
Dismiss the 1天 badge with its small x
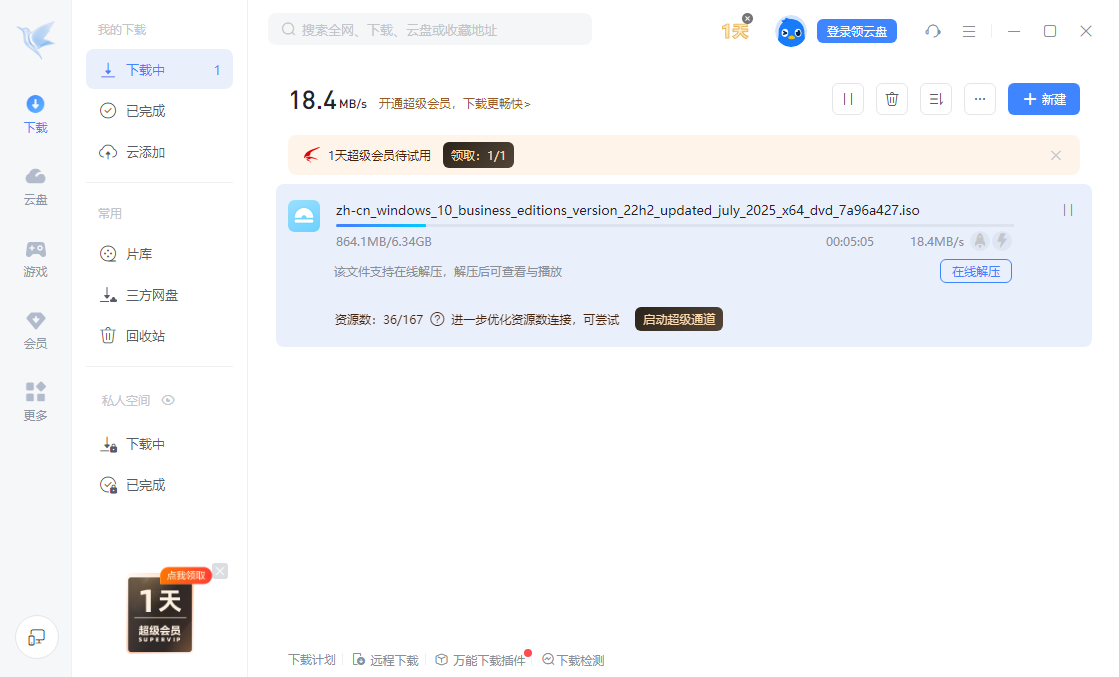click(747, 19)
